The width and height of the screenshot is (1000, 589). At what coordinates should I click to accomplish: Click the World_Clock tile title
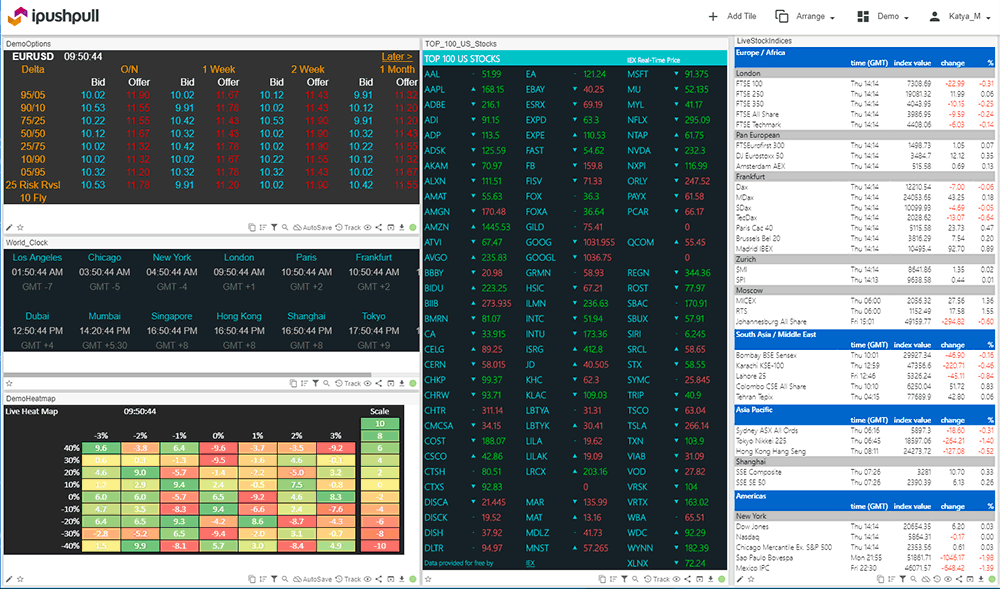click(x=27, y=242)
